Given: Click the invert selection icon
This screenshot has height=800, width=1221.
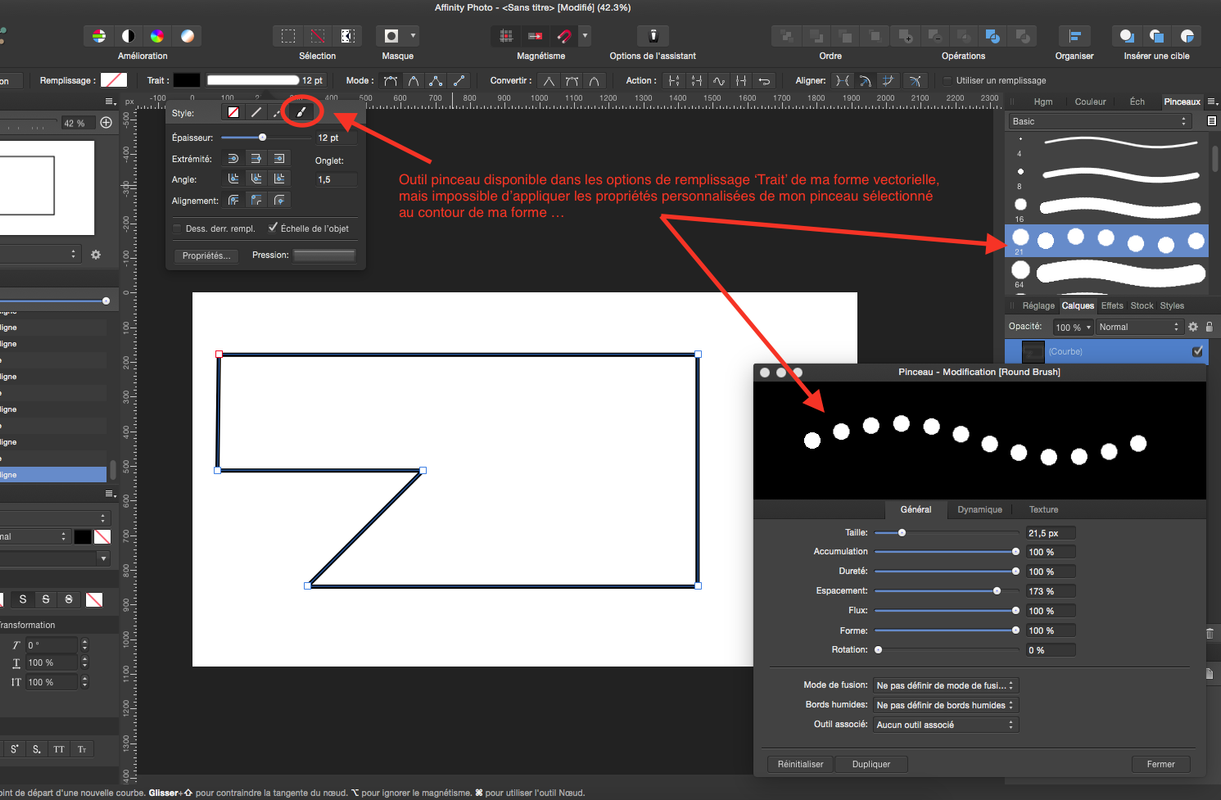Looking at the screenshot, I should 347,36.
